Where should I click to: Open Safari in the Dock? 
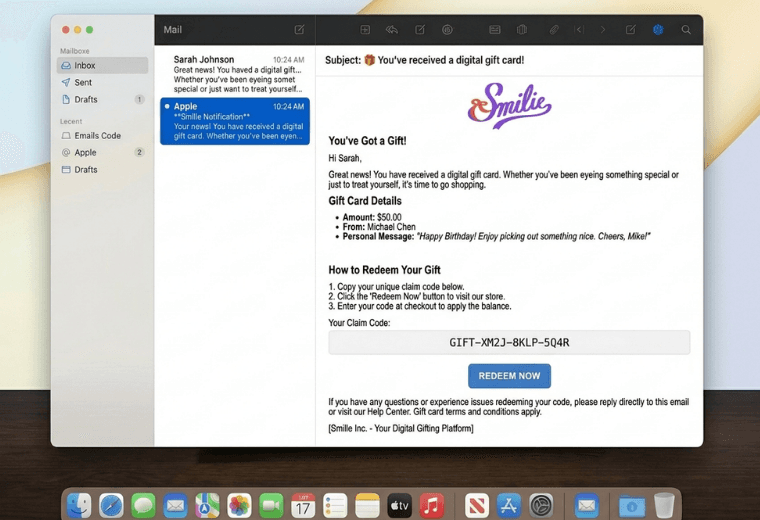(x=111, y=505)
